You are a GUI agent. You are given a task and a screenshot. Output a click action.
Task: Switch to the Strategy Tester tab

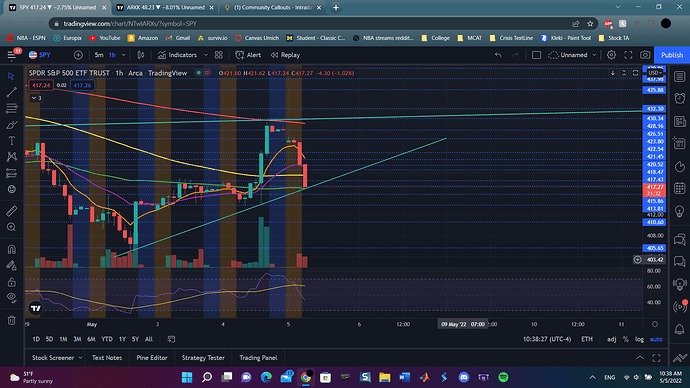(x=203, y=358)
